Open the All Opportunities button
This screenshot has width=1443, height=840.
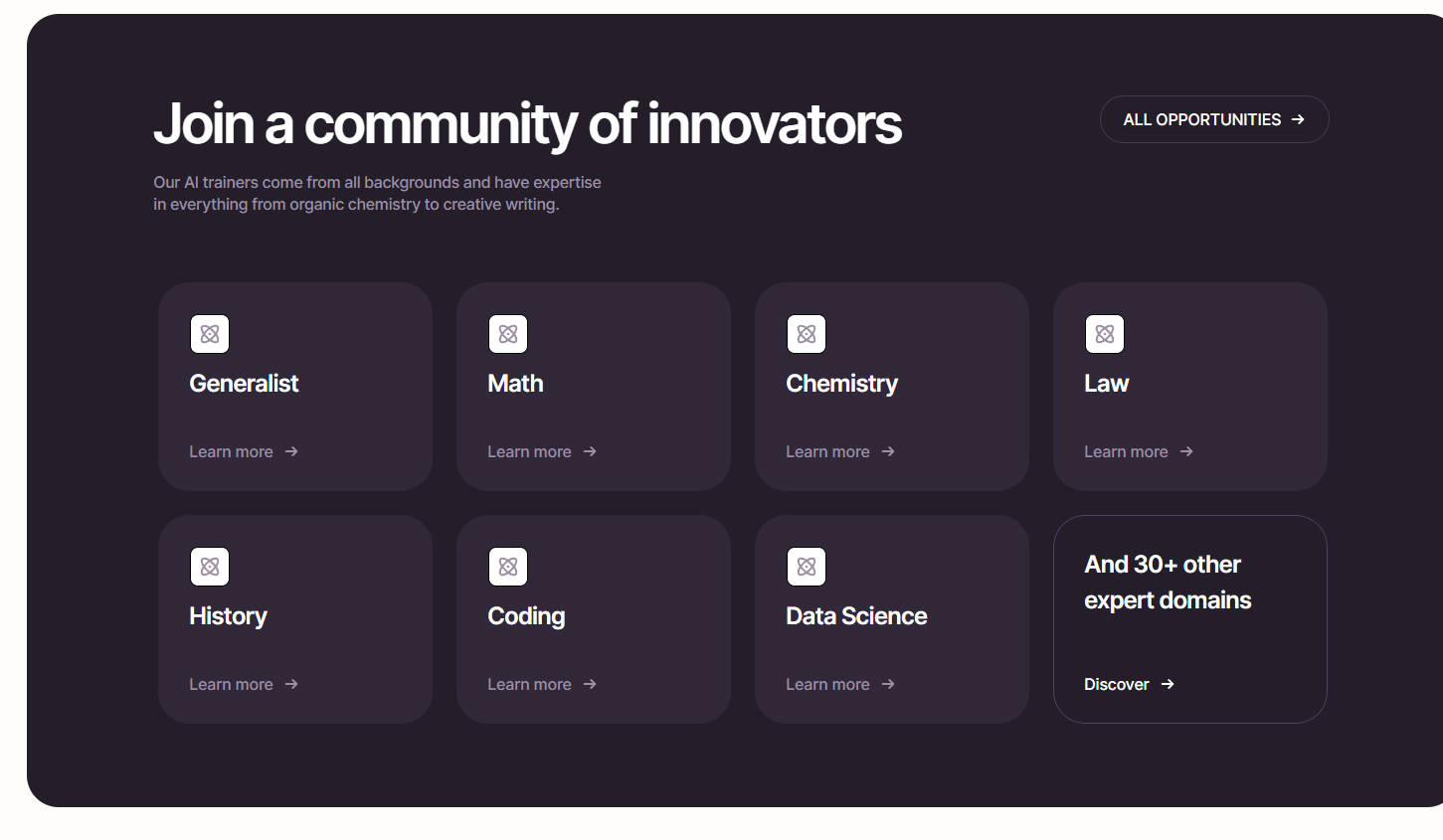pos(1213,119)
